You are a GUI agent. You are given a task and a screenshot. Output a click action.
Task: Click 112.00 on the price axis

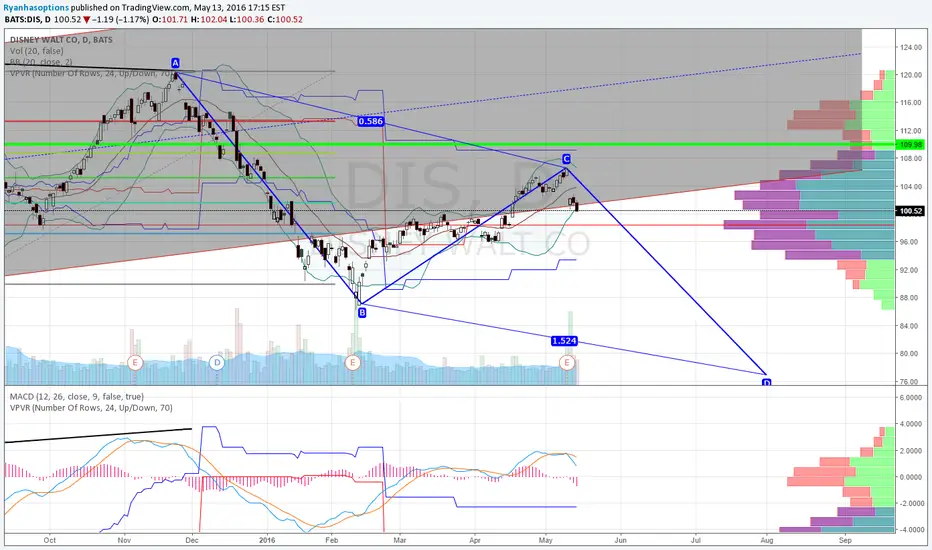[x=910, y=131]
